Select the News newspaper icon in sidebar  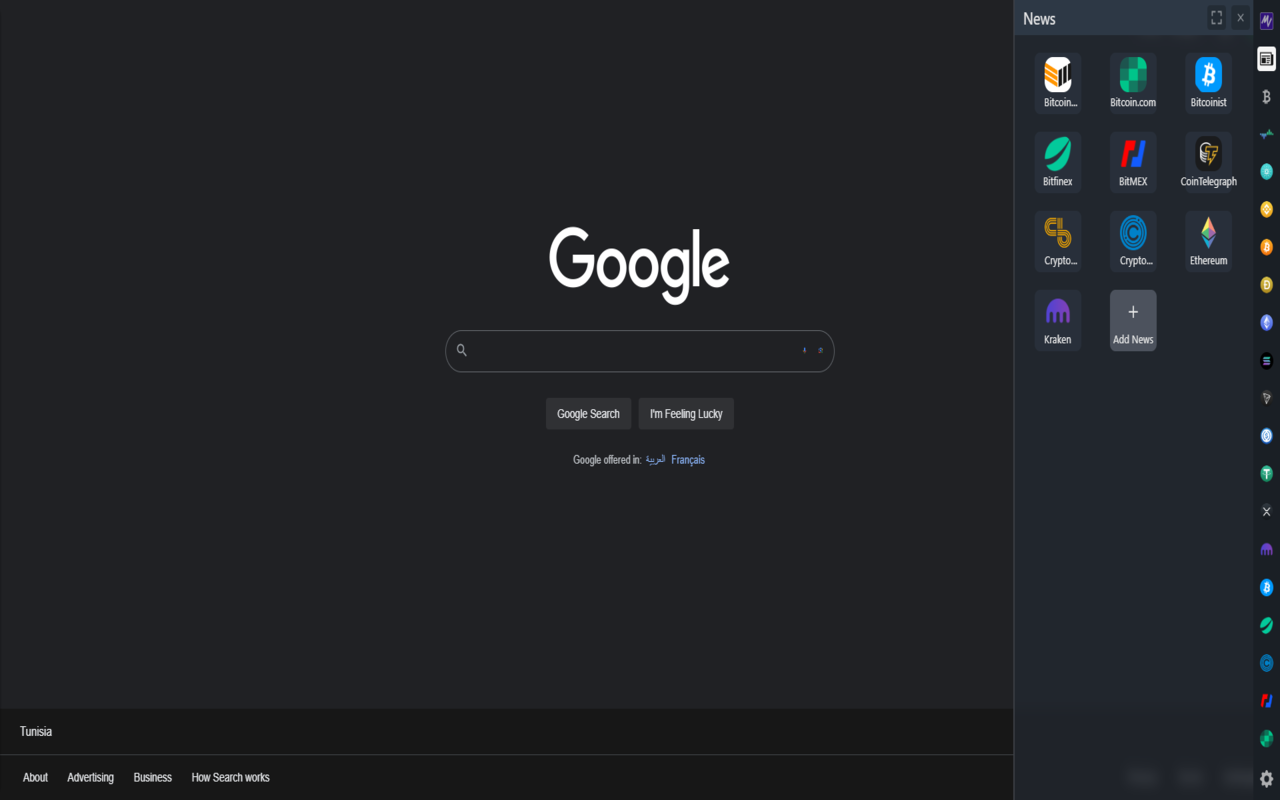pyautogui.click(x=1266, y=59)
